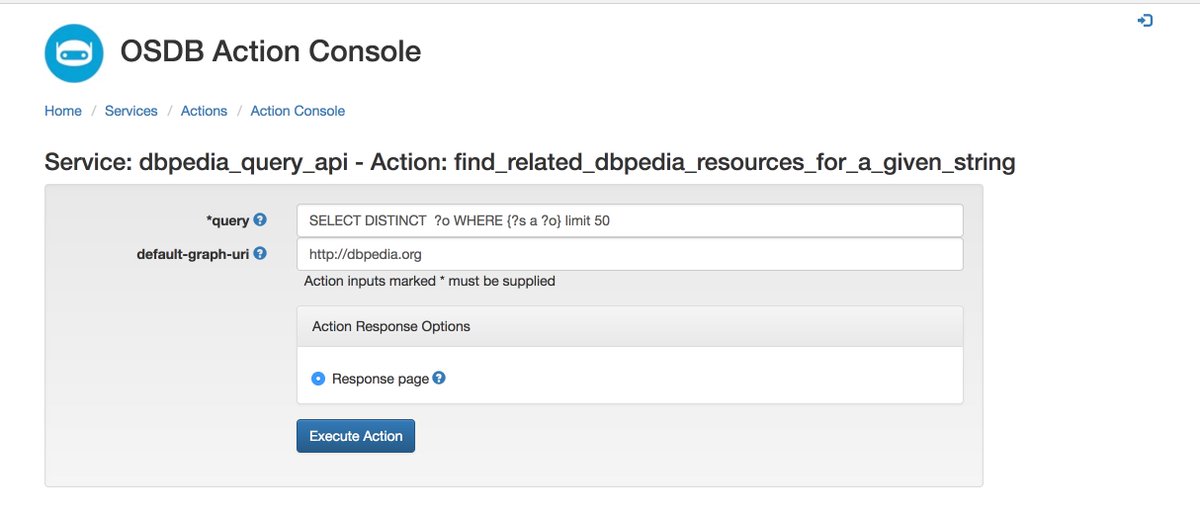The width and height of the screenshot is (1200, 516).
Task: Focus the default-graph-uri input field
Action: pyautogui.click(x=630, y=254)
